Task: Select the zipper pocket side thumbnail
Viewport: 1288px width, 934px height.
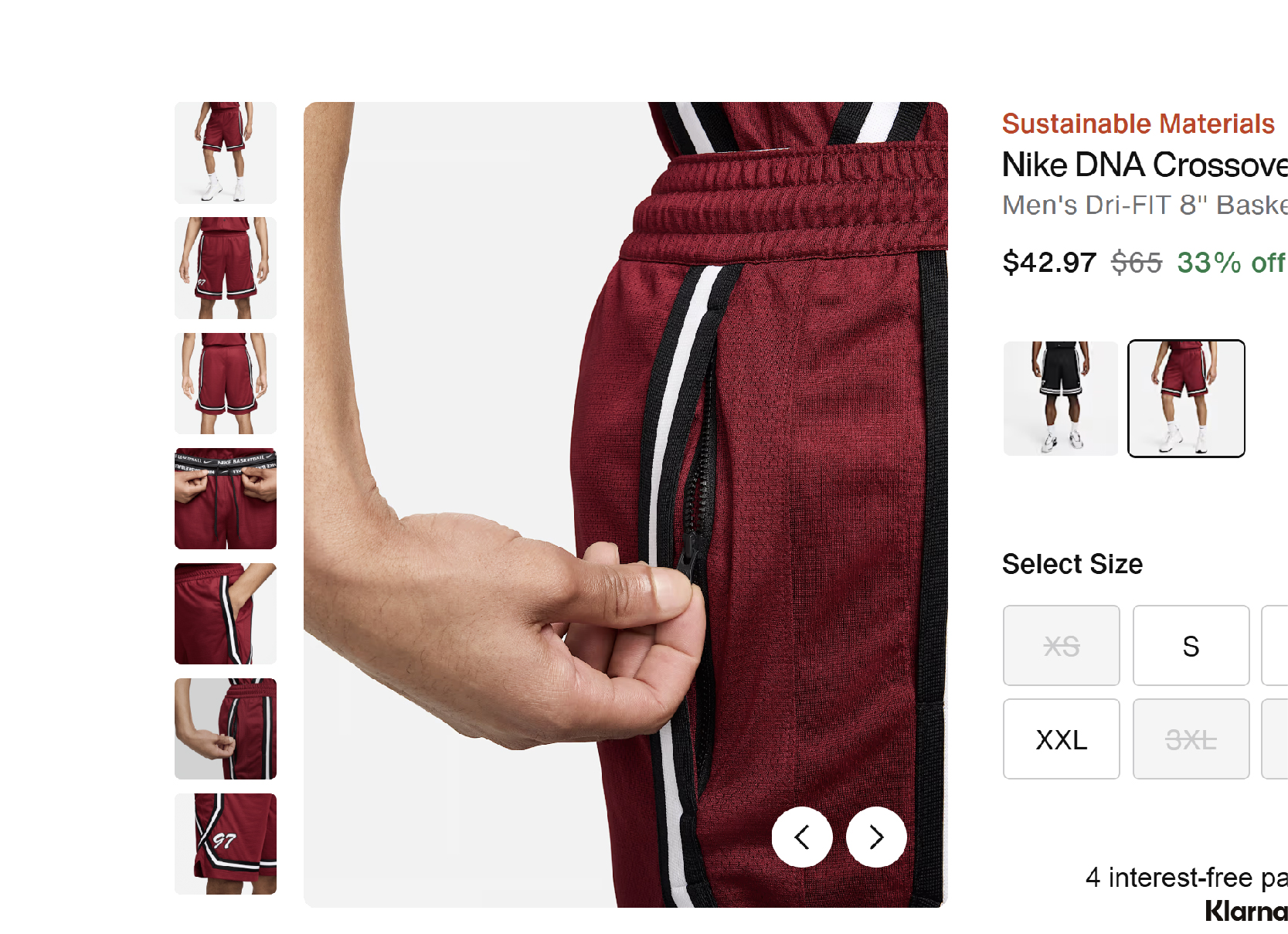Action: [226, 729]
